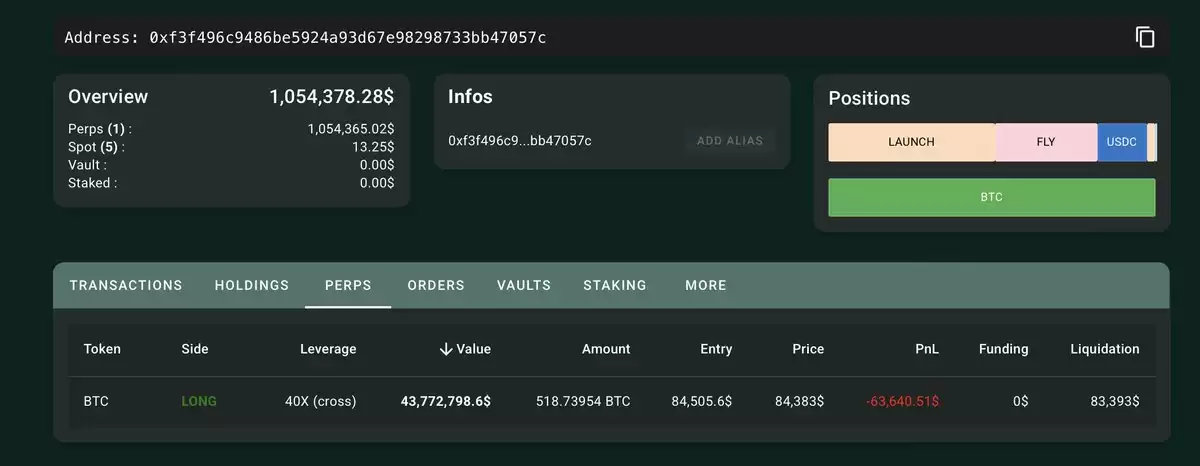The width and height of the screenshot is (1200, 466).
Task: Sort table by Token column header
Action: pyautogui.click(x=102, y=349)
